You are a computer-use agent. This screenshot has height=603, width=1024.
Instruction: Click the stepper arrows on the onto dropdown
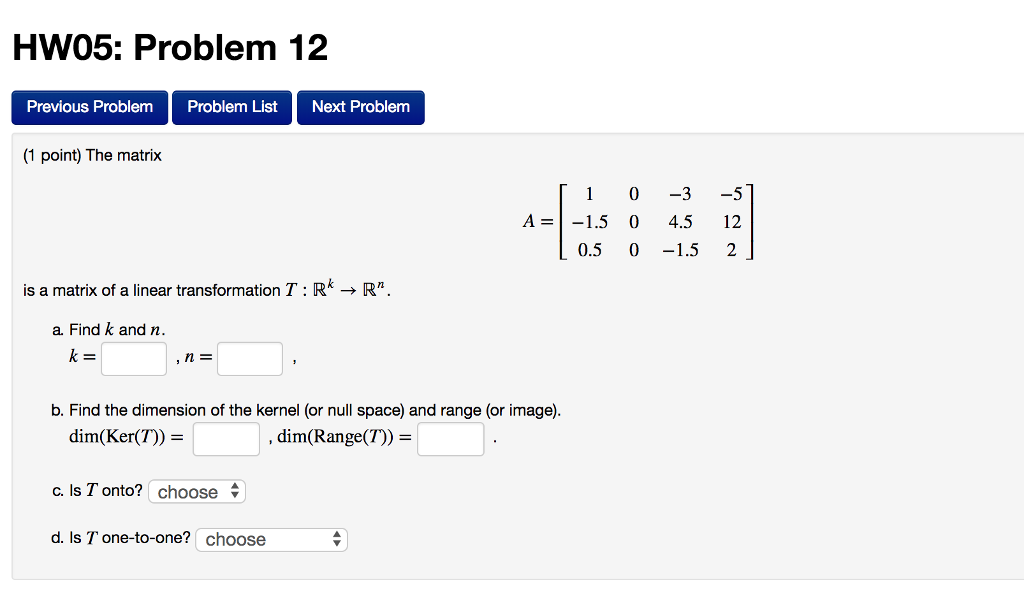(234, 491)
